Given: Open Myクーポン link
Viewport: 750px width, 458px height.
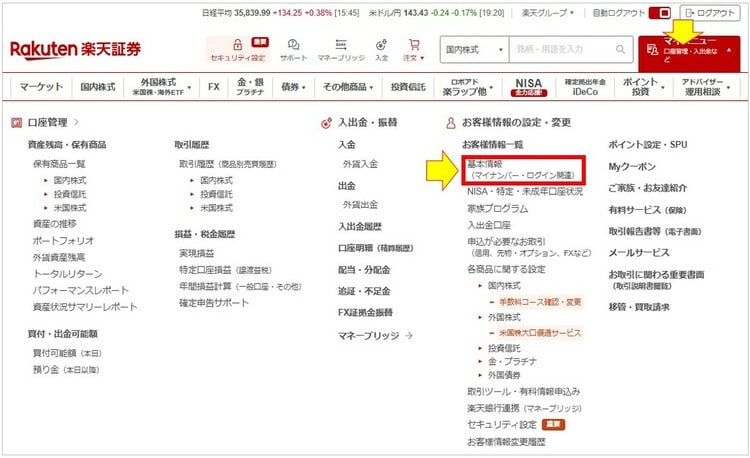Looking at the screenshot, I should tap(632, 167).
